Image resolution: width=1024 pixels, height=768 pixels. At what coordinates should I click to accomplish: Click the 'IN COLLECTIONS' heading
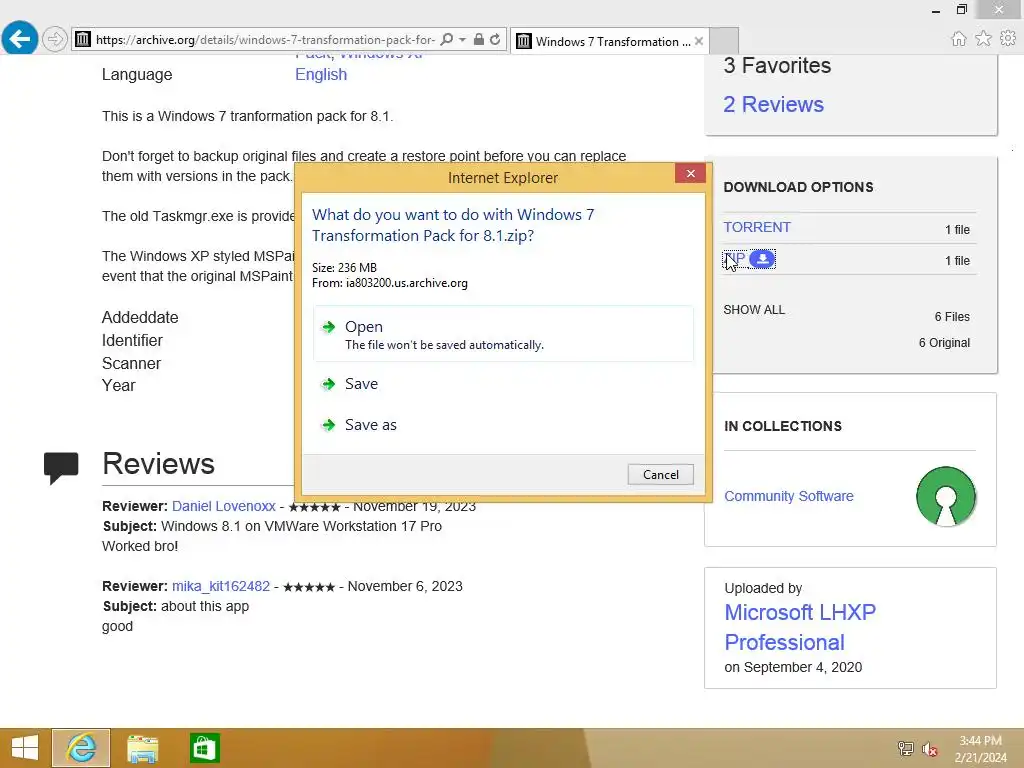coord(782,426)
